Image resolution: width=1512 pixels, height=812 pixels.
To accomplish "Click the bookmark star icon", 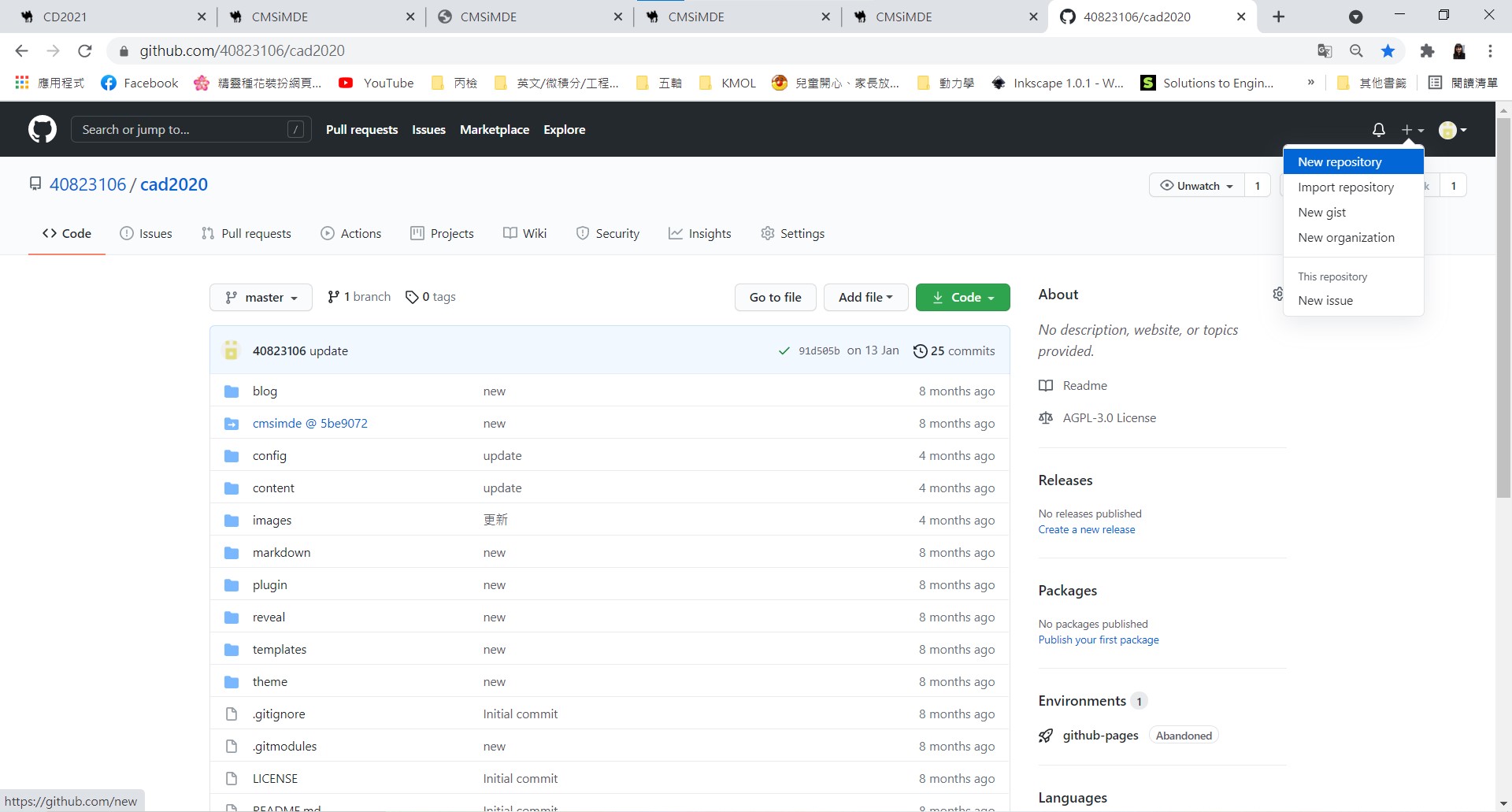I will point(1388,50).
